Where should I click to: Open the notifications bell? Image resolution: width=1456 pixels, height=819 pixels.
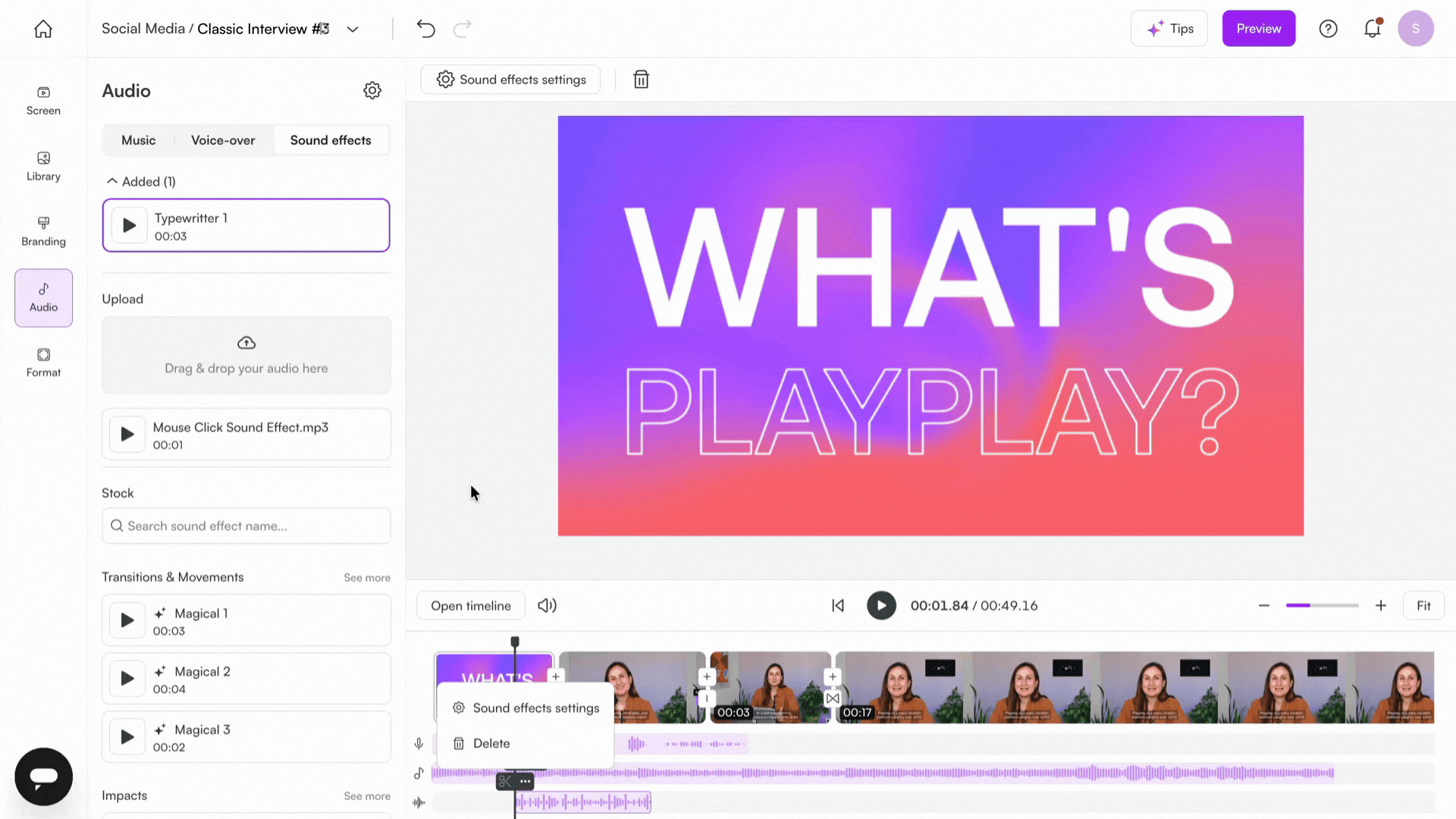pyautogui.click(x=1372, y=29)
